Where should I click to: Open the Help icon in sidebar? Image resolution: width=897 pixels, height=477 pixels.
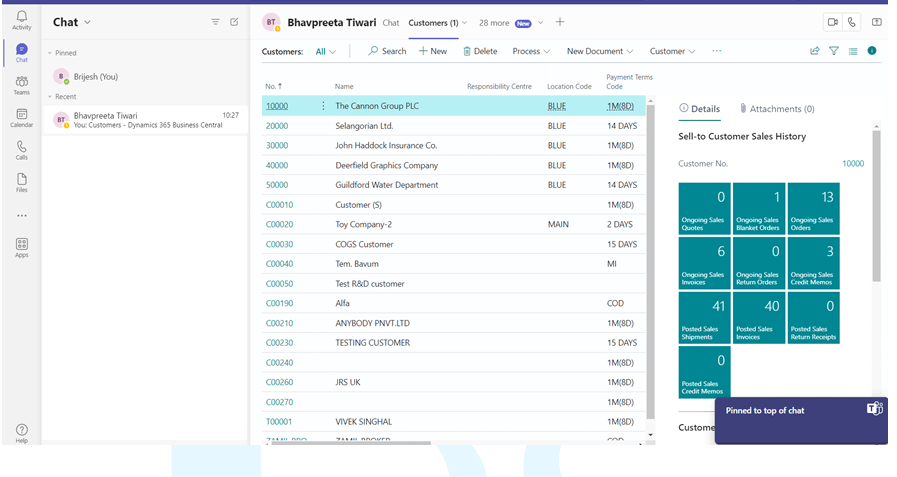[22, 433]
